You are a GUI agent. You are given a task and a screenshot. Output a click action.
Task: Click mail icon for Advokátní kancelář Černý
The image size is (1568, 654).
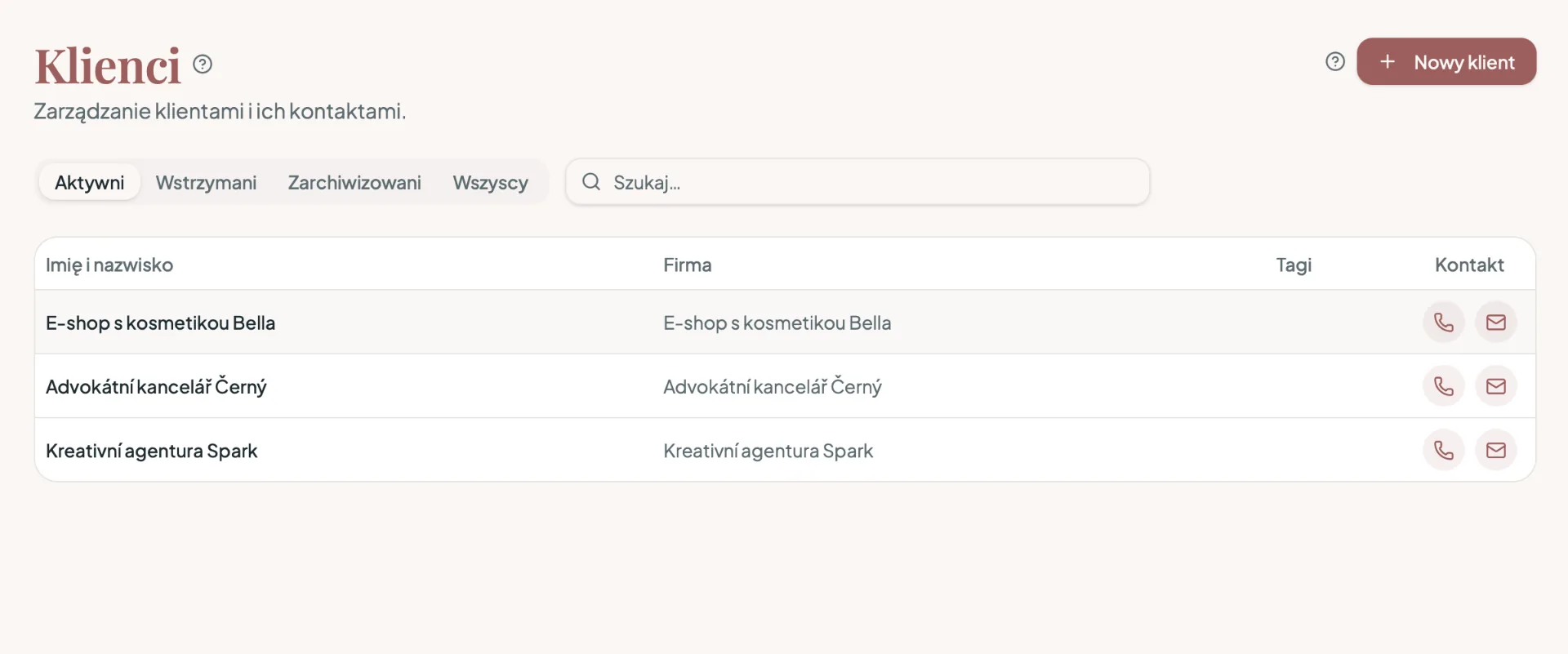(x=1496, y=386)
